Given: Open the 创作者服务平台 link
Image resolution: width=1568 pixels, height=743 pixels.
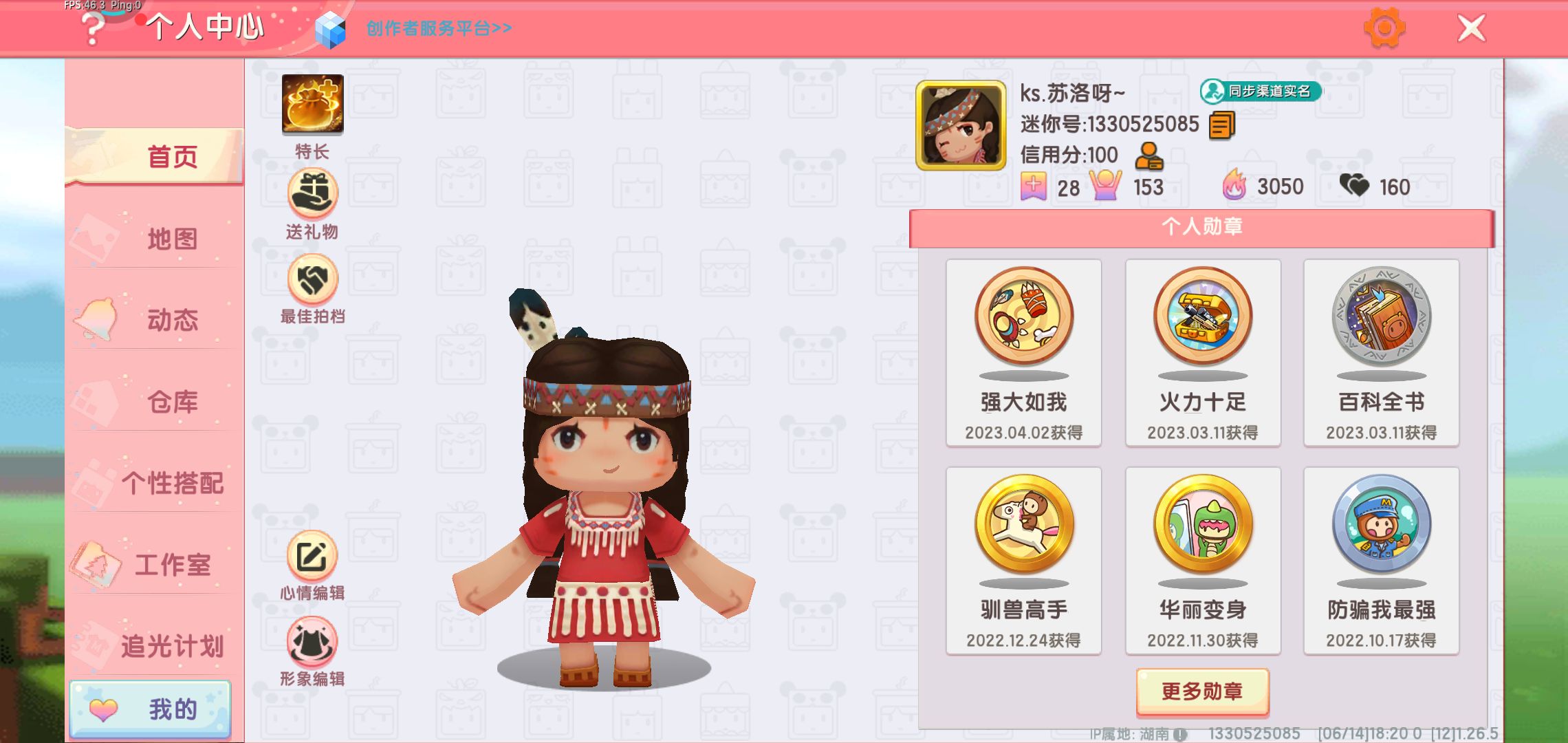Looking at the screenshot, I should [x=439, y=28].
